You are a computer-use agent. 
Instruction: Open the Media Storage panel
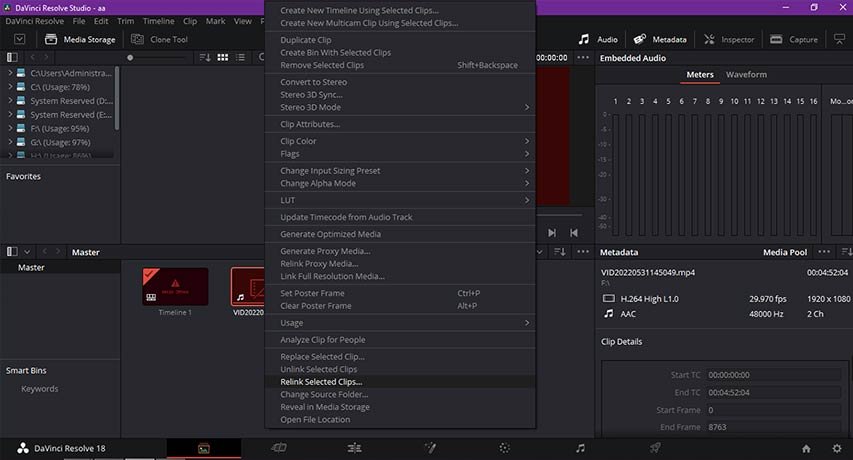[81, 39]
